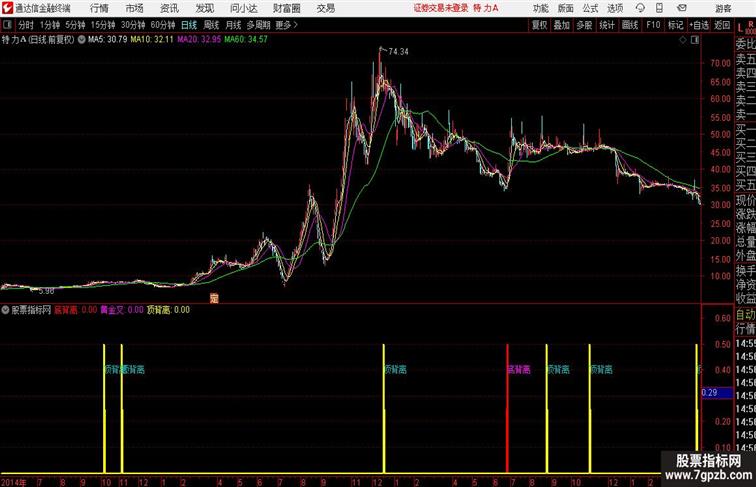Switch to the 30分钟 period tab
The image size is (756, 487).
pyautogui.click(x=133, y=25)
